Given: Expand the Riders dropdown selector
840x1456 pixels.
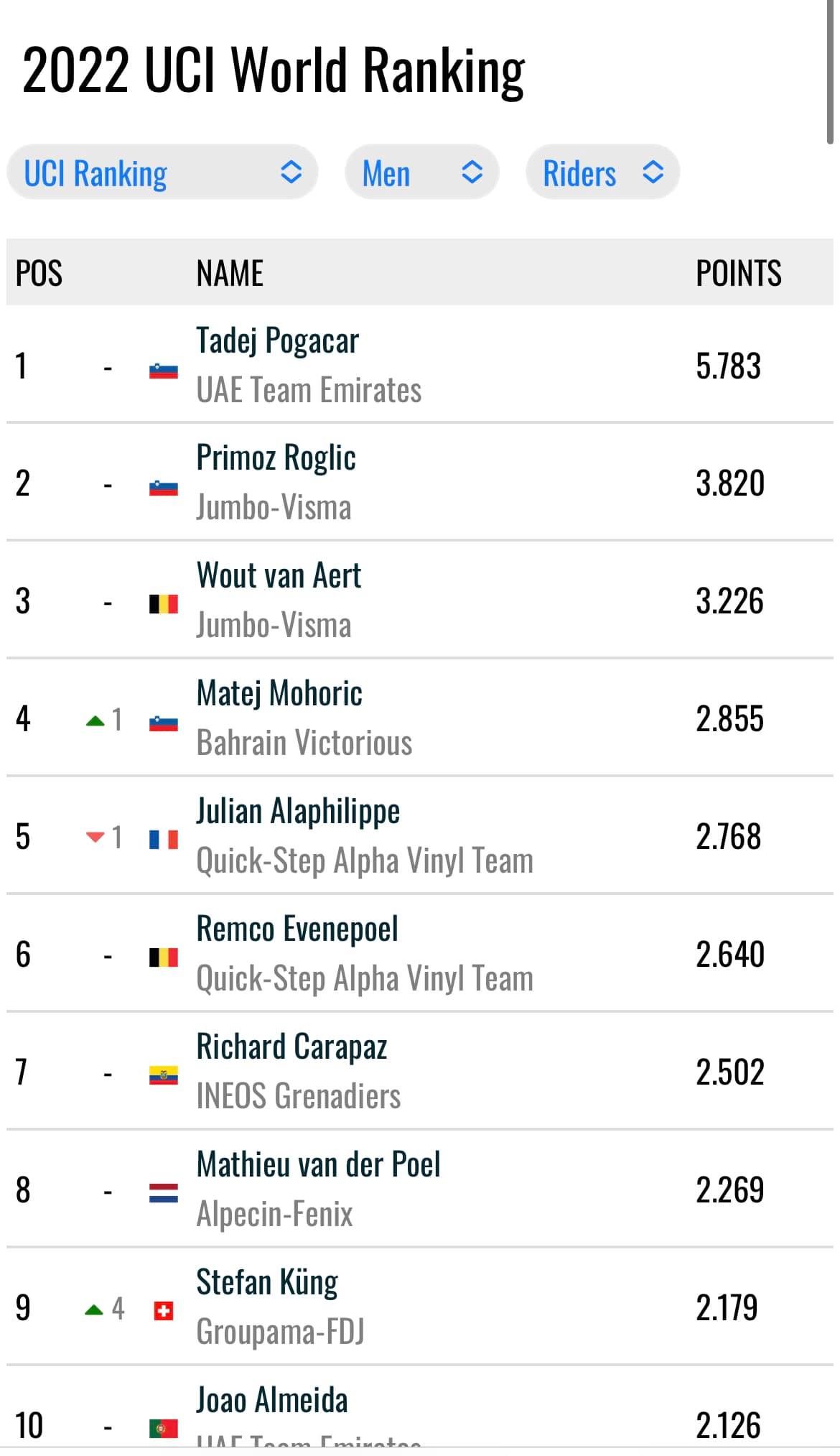Looking at the screenshot, I should pyautogui.click(x=602, y=172).
